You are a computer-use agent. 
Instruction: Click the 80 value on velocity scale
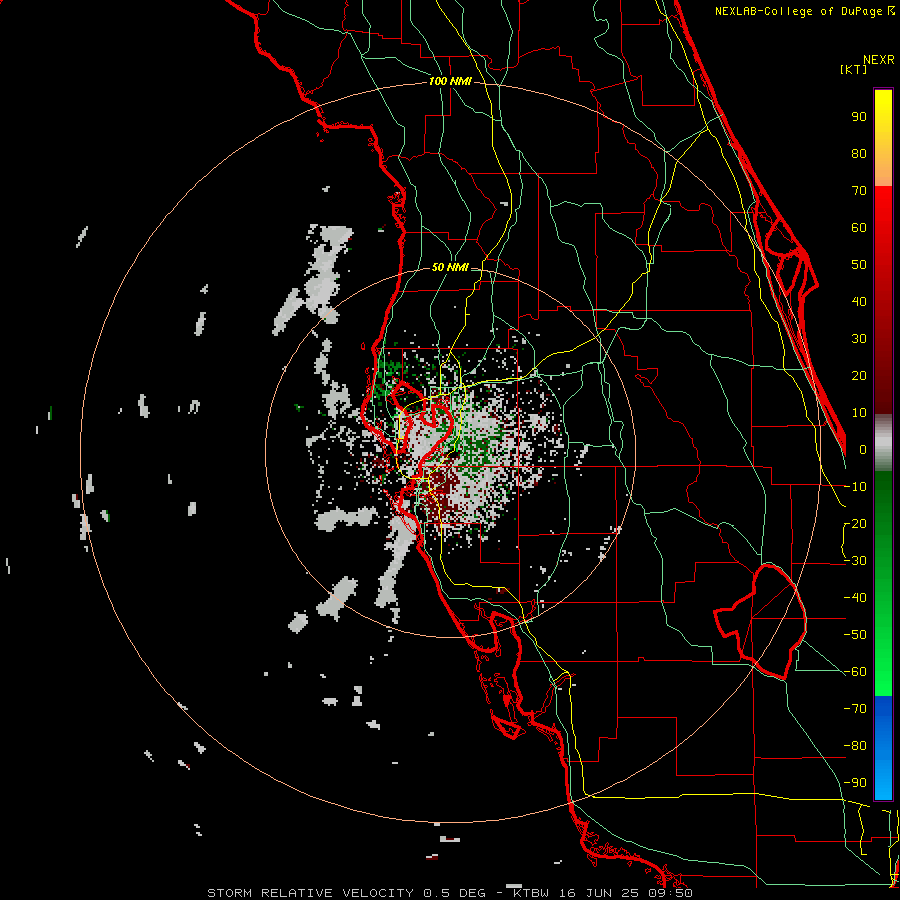click(859, 154)
